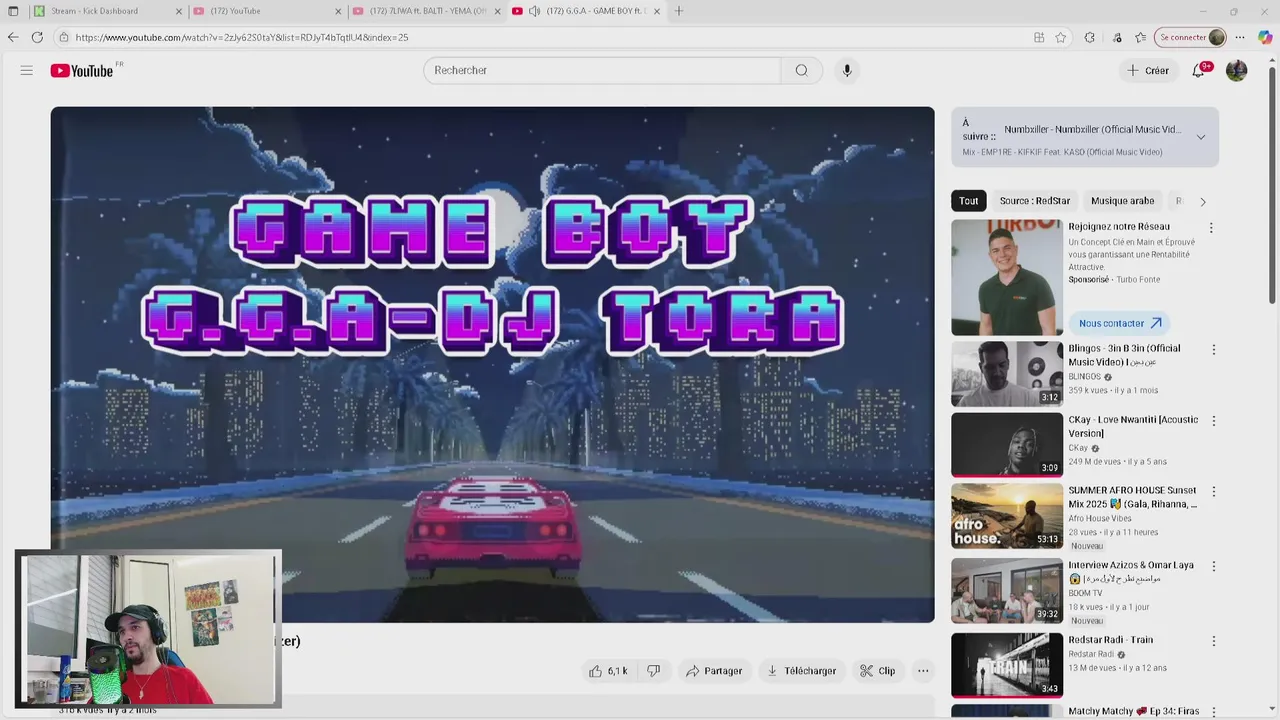Select the Source : RedStar chip
This screenshot has height=720, width=1280.
[x=1035, y=201]
